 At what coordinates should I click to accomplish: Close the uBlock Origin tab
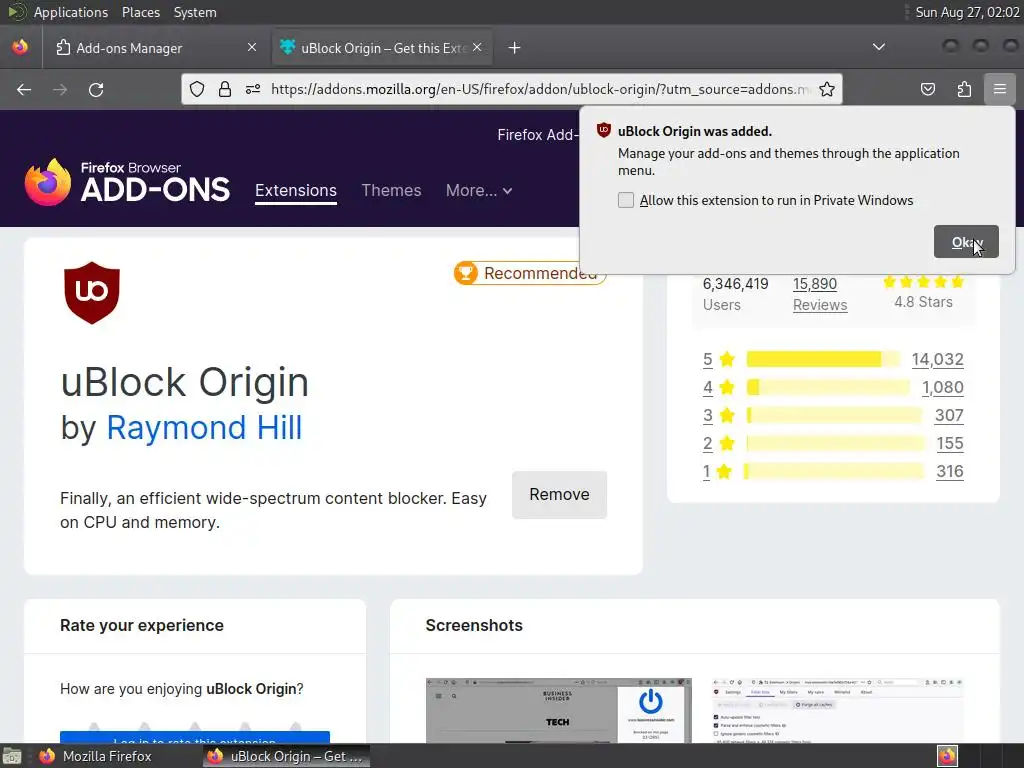pos(477,47)
